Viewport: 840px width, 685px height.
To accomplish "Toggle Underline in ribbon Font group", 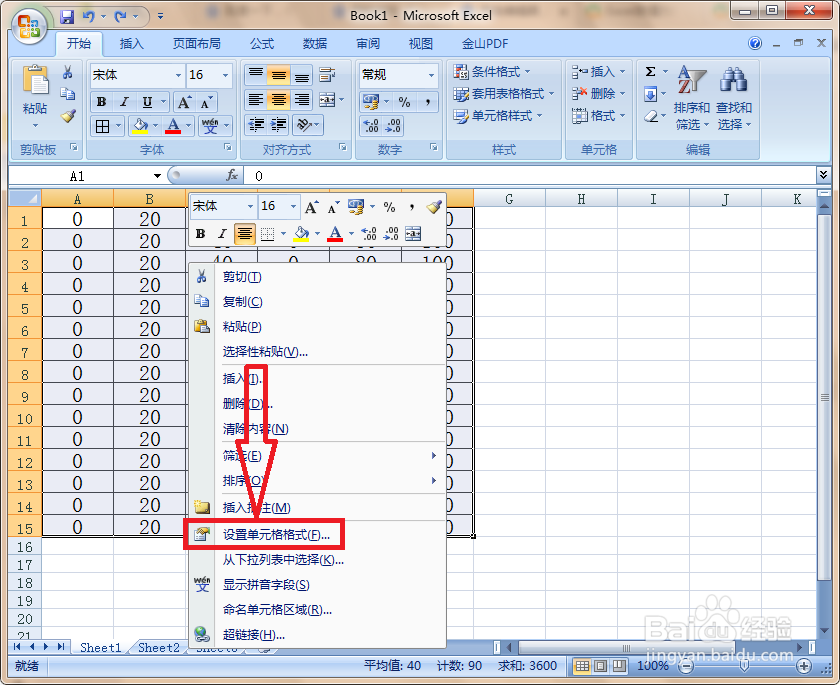I will tap(147, 102).
